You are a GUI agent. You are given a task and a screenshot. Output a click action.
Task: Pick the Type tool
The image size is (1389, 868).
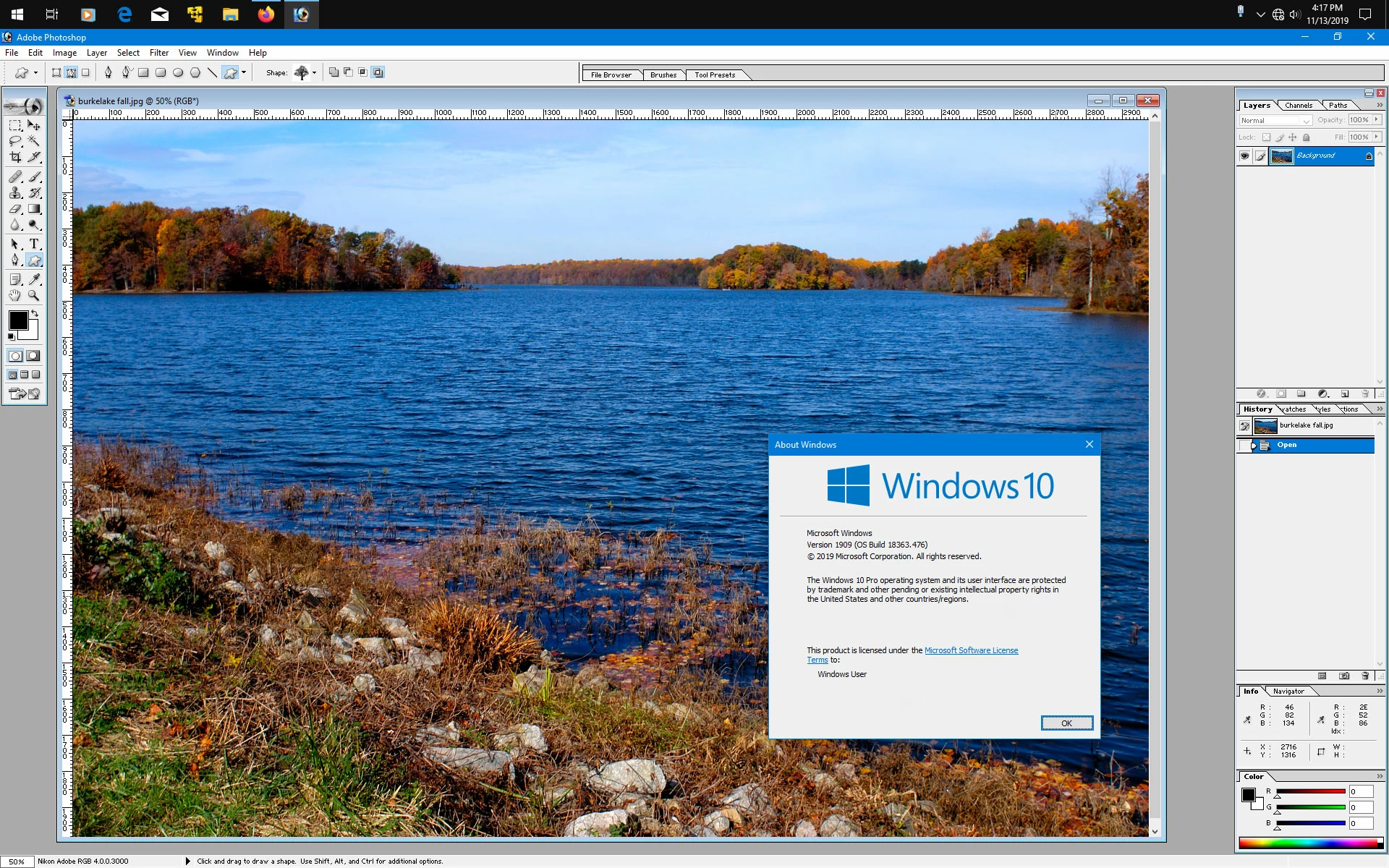pos(34,244)
